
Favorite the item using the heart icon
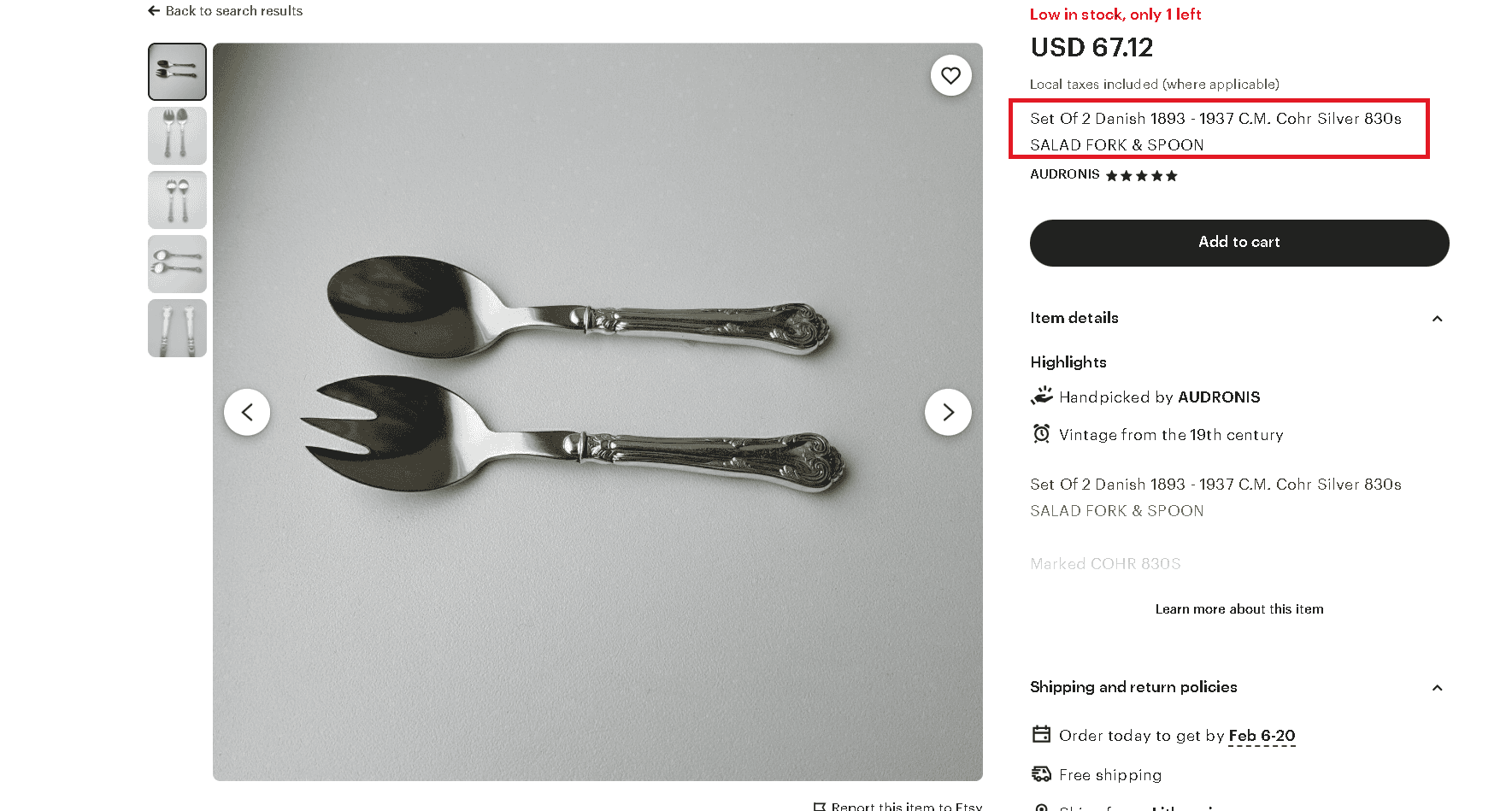coord(950,75)
